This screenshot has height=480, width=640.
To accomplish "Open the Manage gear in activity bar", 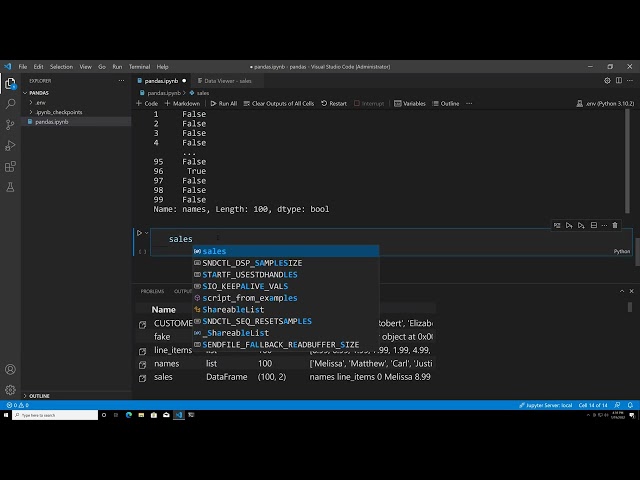I will (10, 390).
